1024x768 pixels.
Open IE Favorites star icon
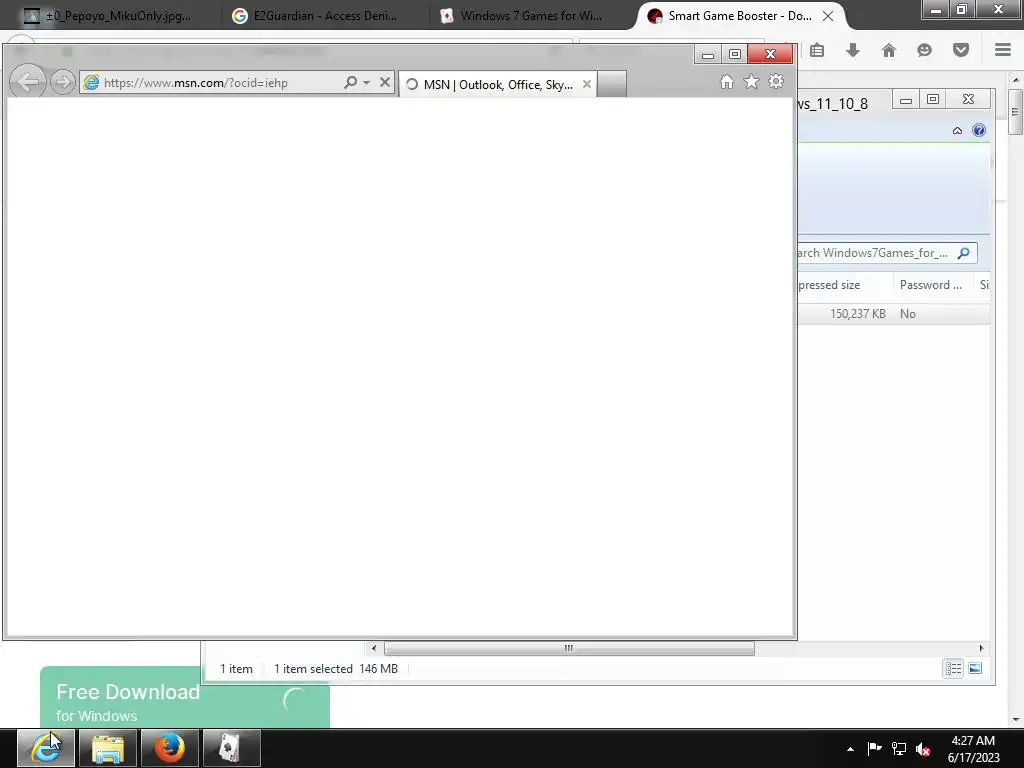point(752,82)
